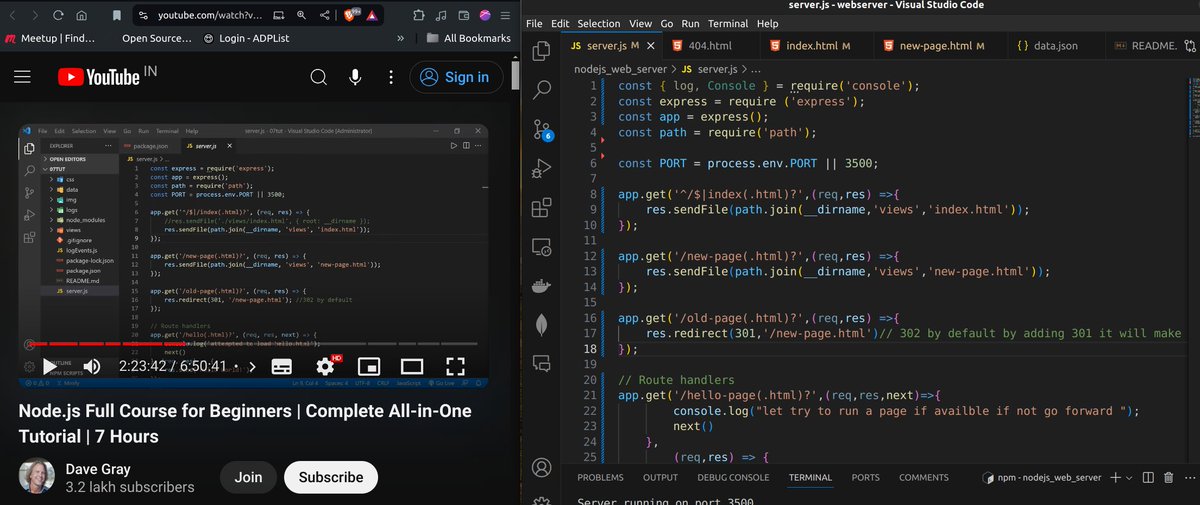Open browser extensions puzzle icon
This screenshot has height=505, width=1200.
click(x=417, y=15)
